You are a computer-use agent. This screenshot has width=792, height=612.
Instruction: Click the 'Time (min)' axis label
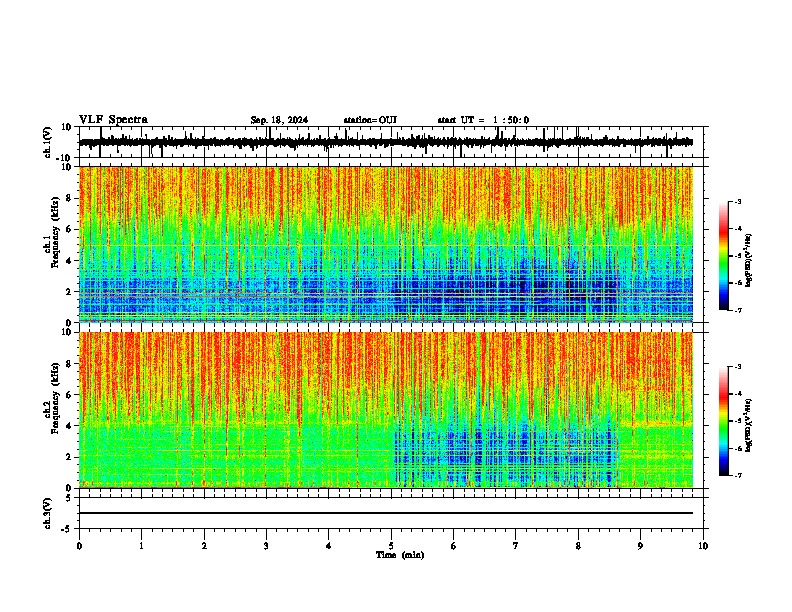[x=400, y=555]
